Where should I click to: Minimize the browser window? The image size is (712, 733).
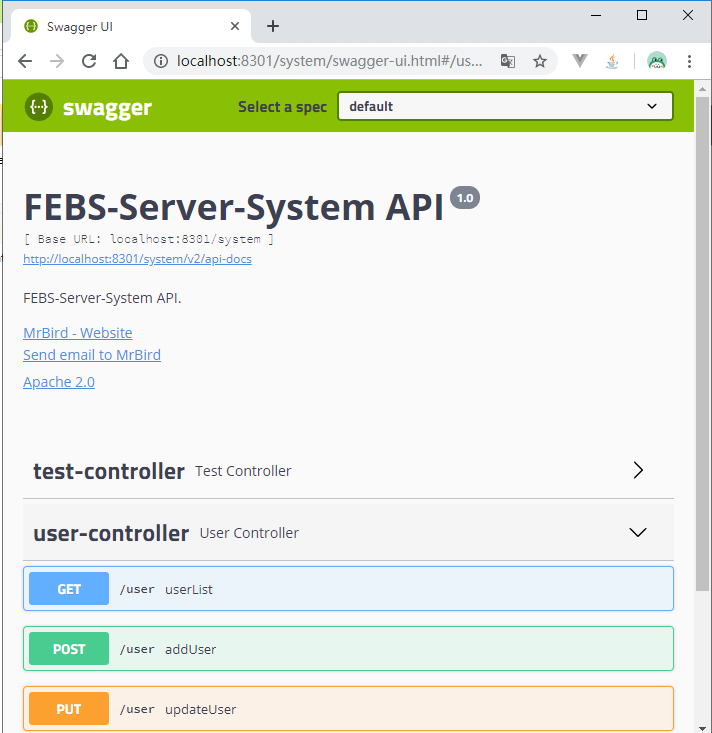596,15
